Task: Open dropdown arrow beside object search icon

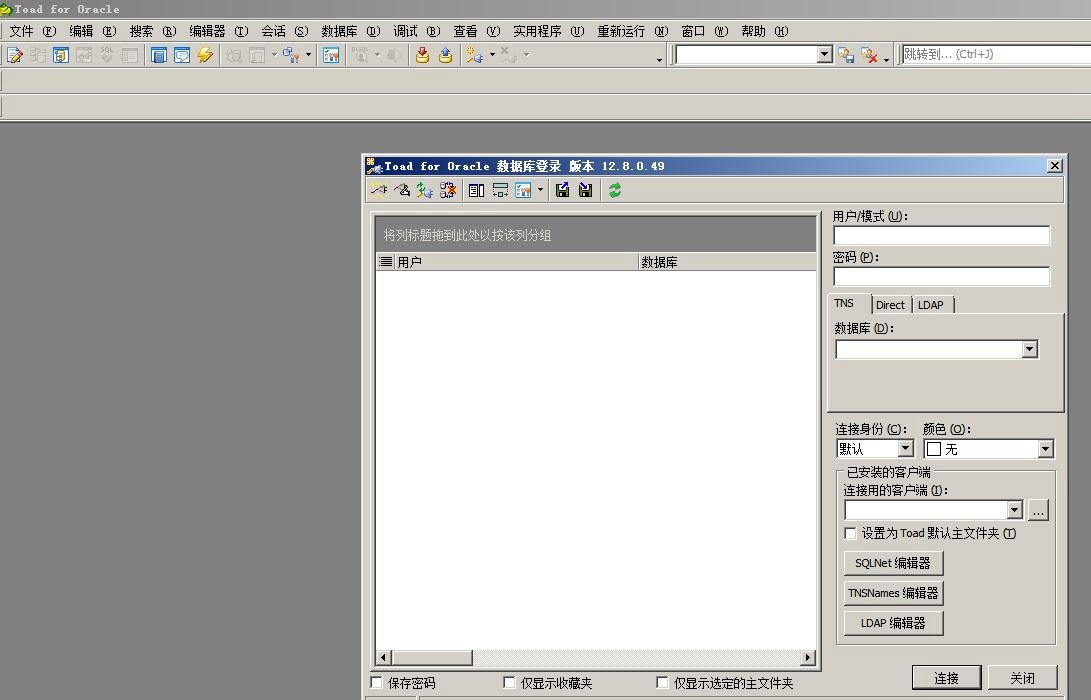Action: tap(308, 55)
